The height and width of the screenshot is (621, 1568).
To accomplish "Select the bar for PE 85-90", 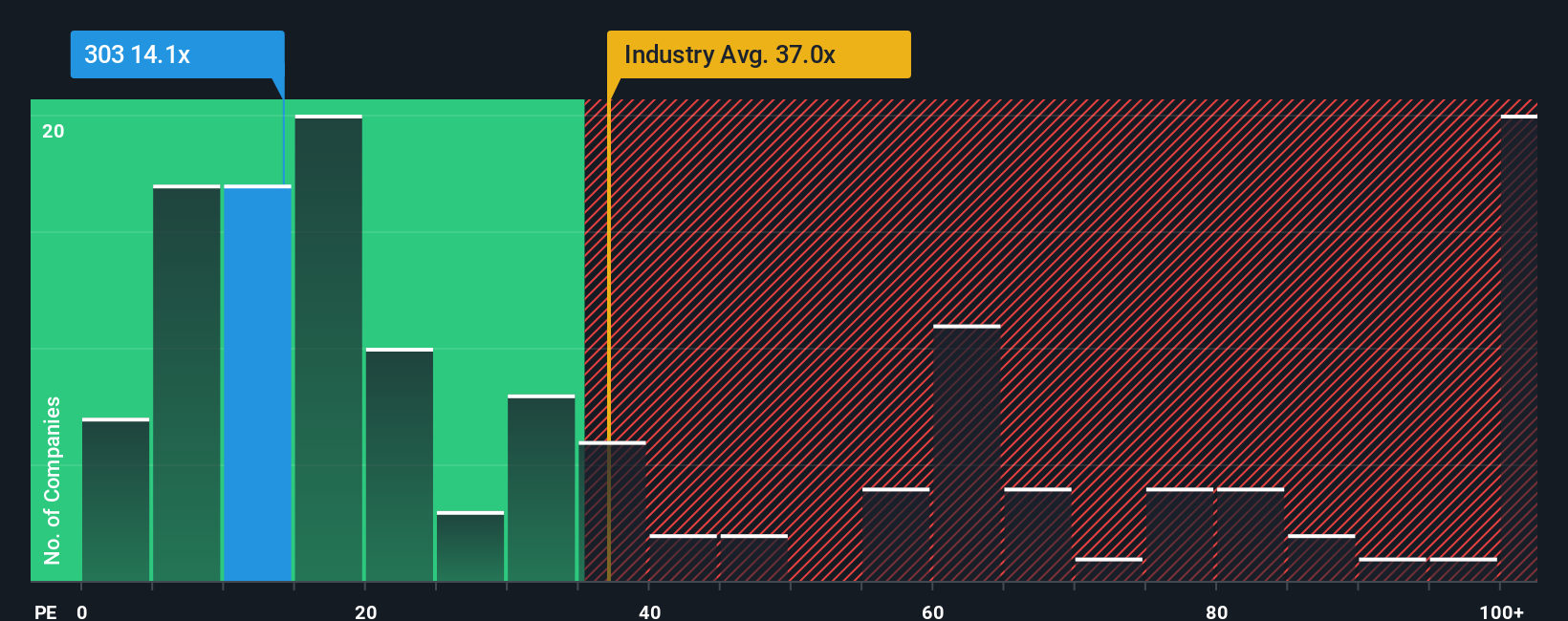I will coord(1321,558).
